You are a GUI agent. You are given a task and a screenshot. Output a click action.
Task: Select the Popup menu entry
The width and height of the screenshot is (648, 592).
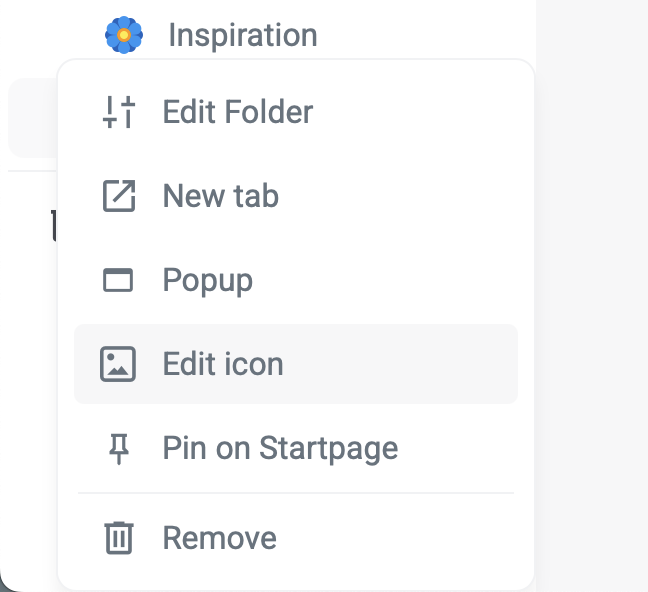207,280
